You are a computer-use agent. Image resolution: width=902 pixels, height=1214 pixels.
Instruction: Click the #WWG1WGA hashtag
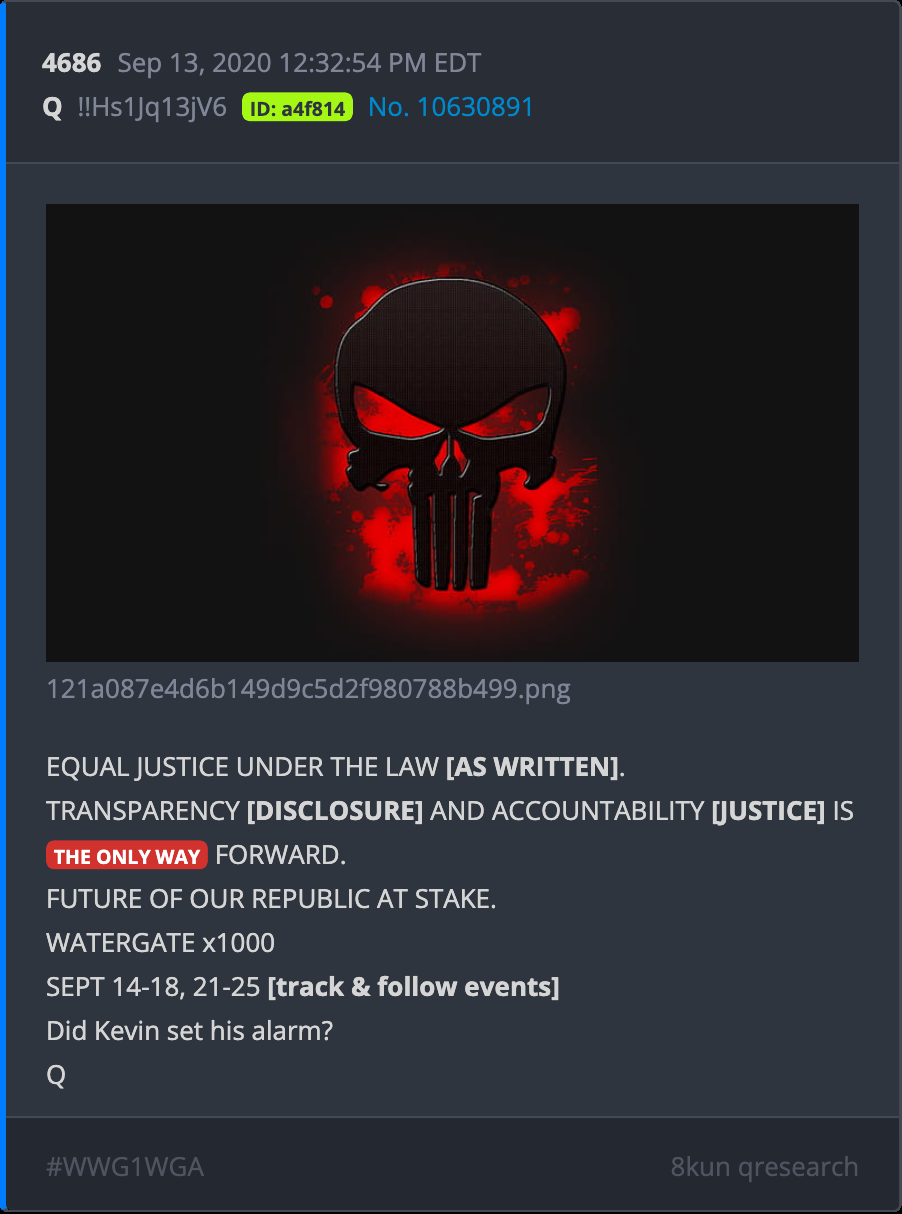pyautogui.click(x=125, y=1166)
